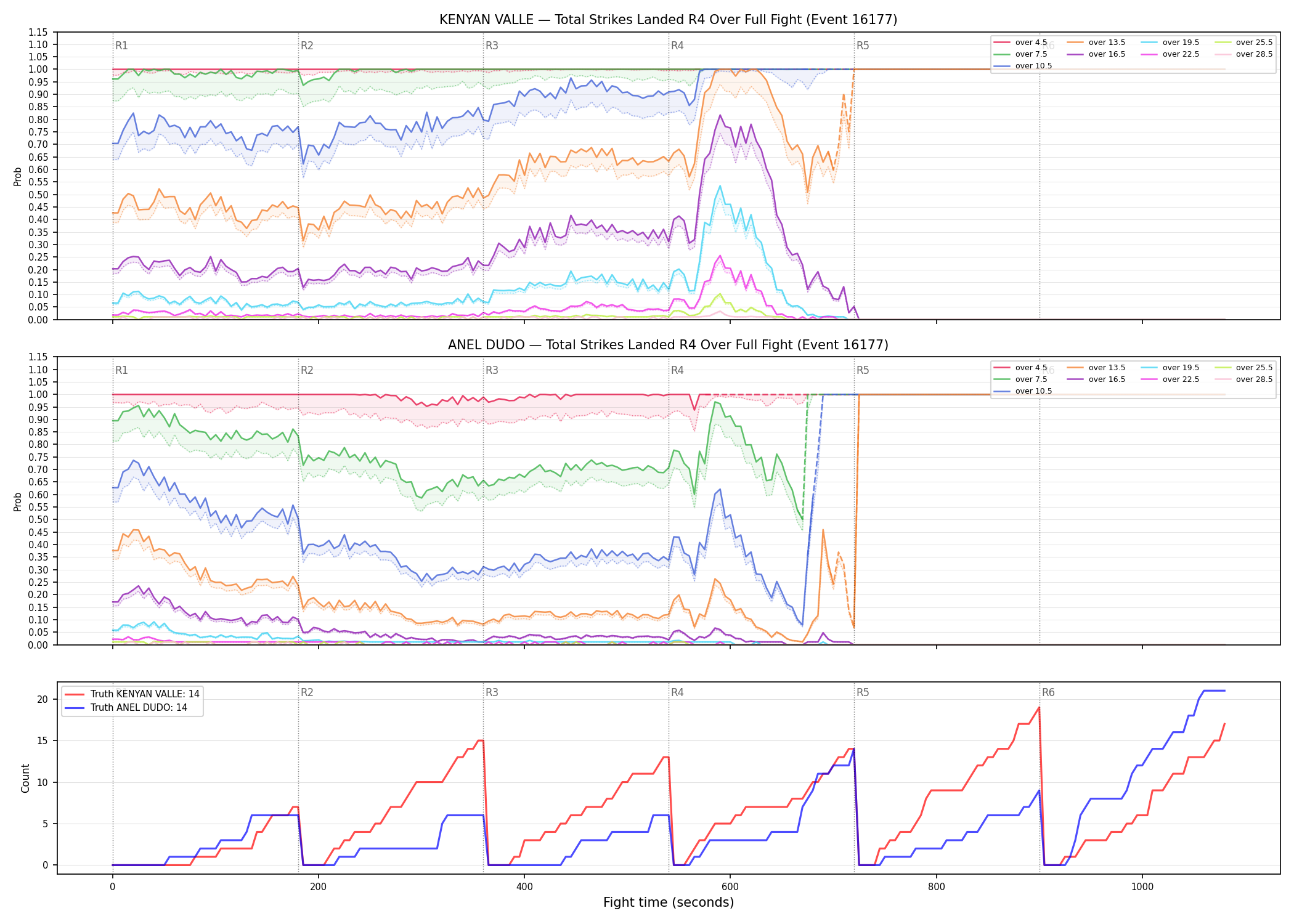Select the R4 round label in KENYAN VALLE chart

coord(677,46)
